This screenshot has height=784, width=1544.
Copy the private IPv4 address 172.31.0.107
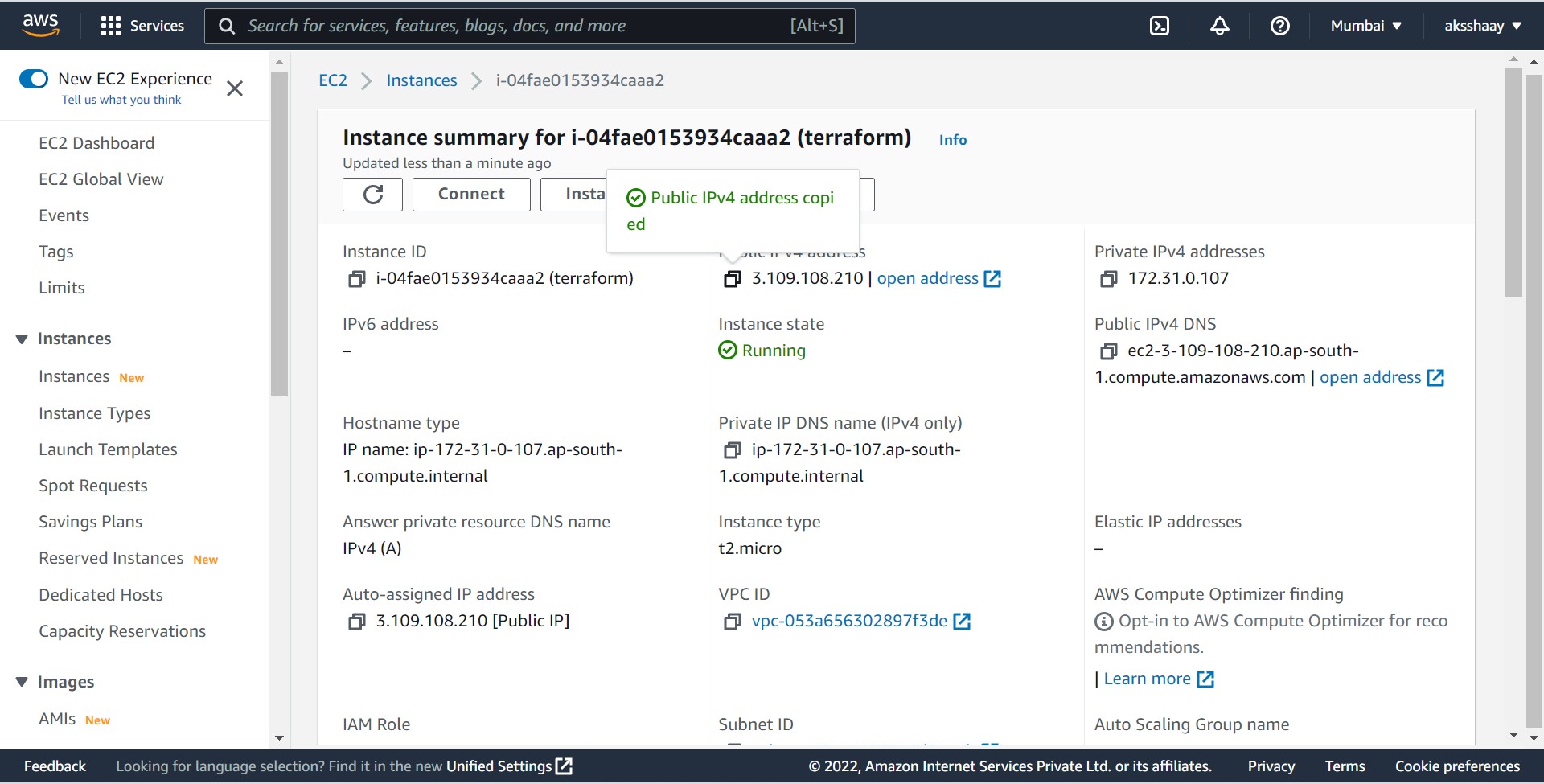(1110, 278)
